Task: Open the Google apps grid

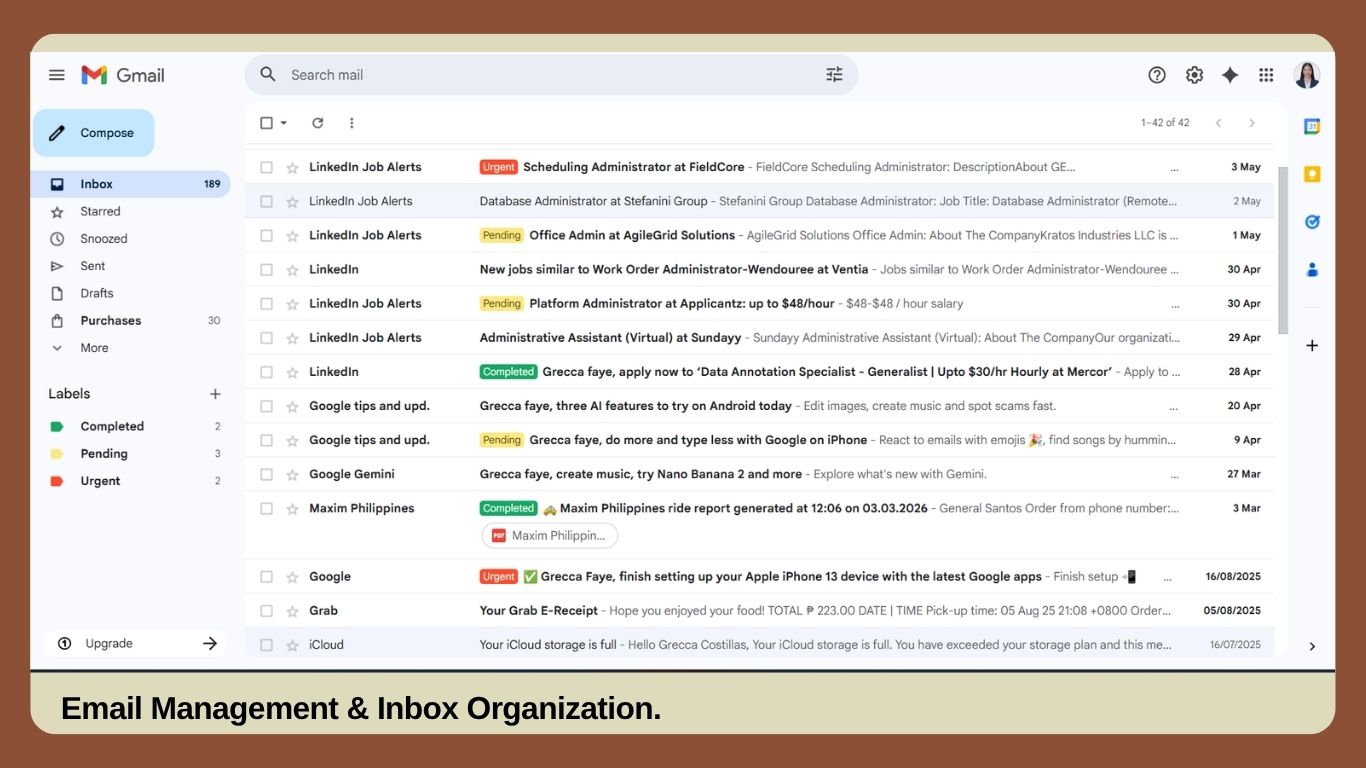Action: tap(1266, 75)
